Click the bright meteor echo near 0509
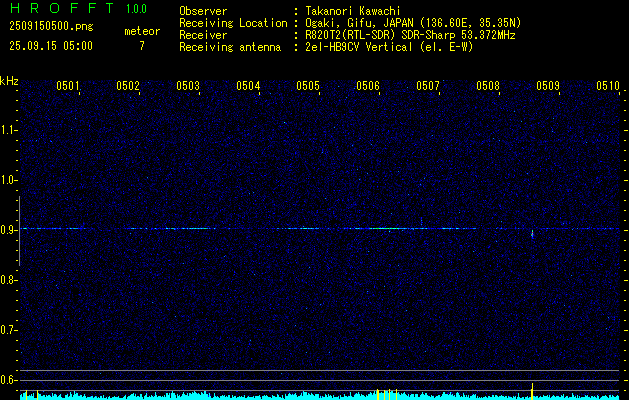The width and height of the screenshot is (629, 400). [x=532, y=234]
